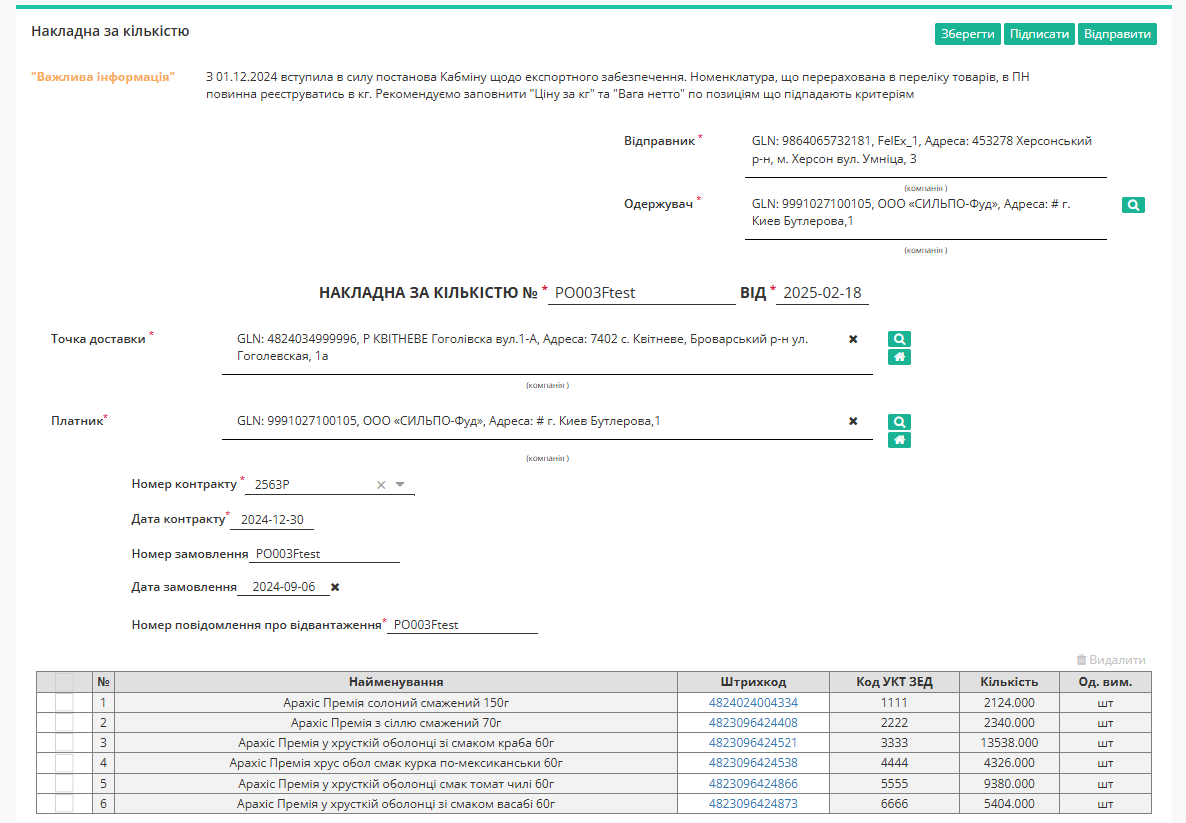Edit the invoice number field PO003Ftest
This screenshot has height=823, width=1186.
641,293
